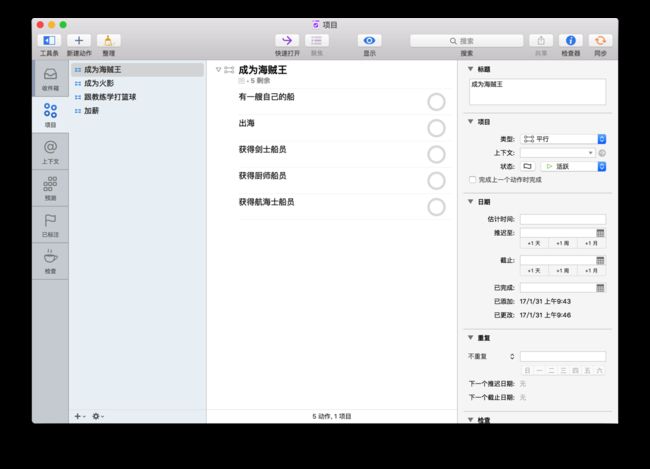Image resolution: width=650 pixels, height=469 pixels.
Task: Open the calendar picker for 截止
Action: (x=600, y=260)
